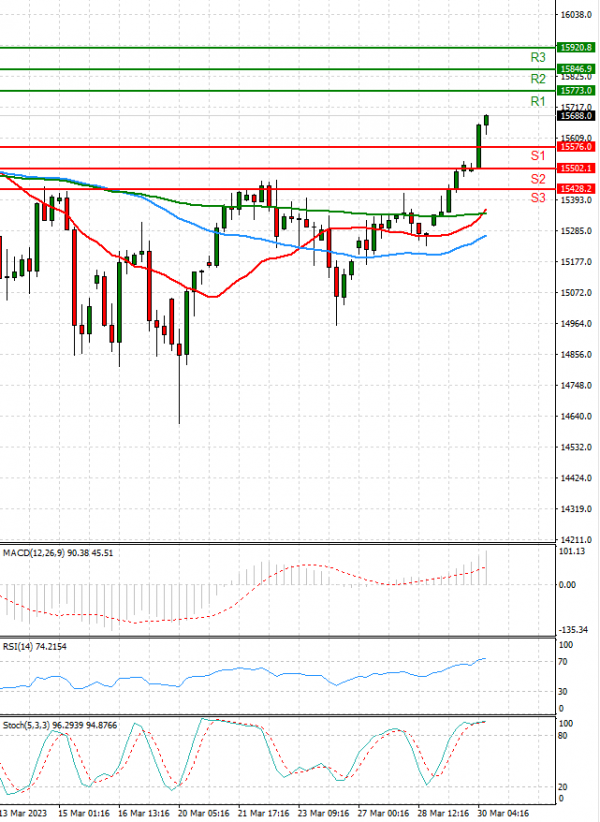The width and height of the screenshot is (600, 822).
Task: Select the S3 support text
Action: (x=538, y=198)
